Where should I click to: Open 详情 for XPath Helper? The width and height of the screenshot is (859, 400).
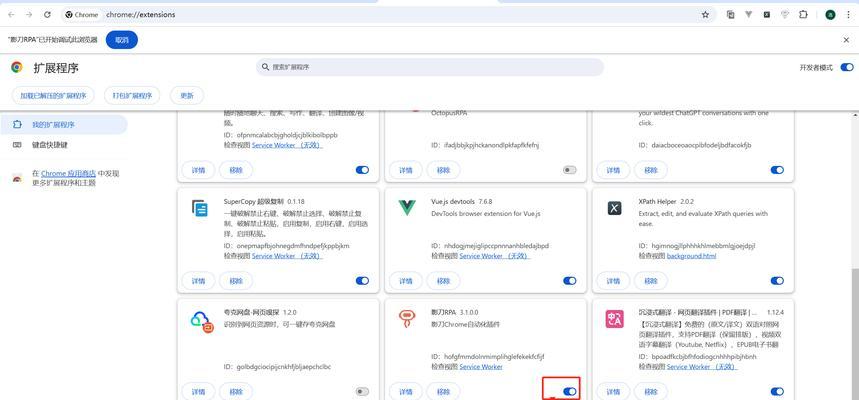[613, 281]
